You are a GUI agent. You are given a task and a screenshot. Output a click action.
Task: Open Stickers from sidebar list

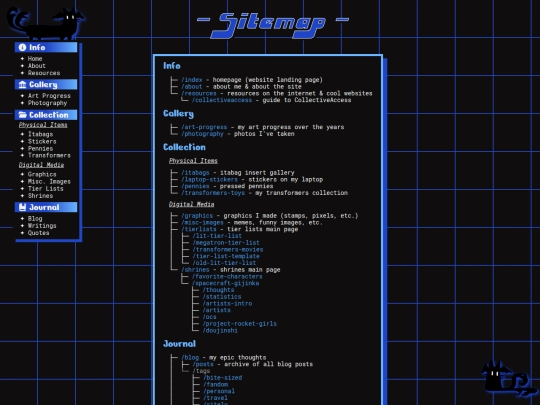[x=42, y=142]
